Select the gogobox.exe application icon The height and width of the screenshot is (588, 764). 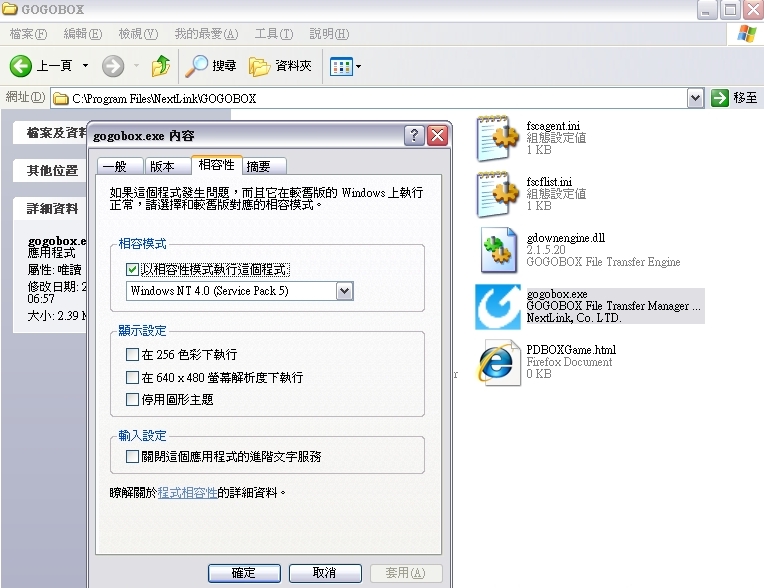coord(497,307)
